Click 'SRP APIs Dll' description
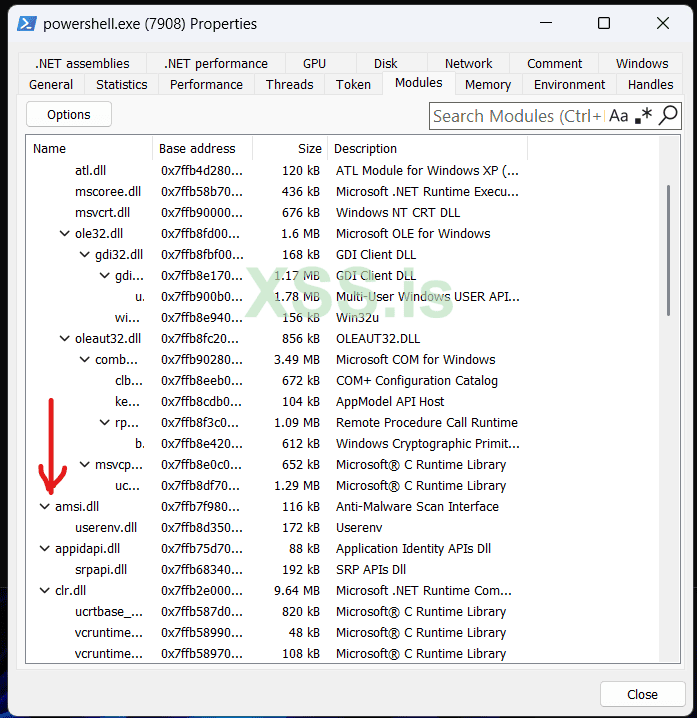This screenshot has height=718, width=697. tap(371, 570)
